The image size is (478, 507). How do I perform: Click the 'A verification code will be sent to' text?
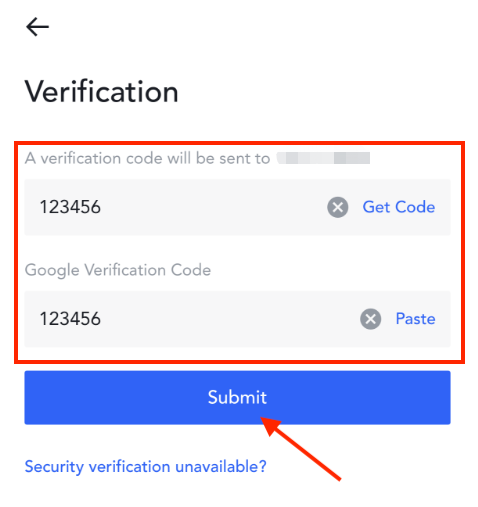coord(147,158)
